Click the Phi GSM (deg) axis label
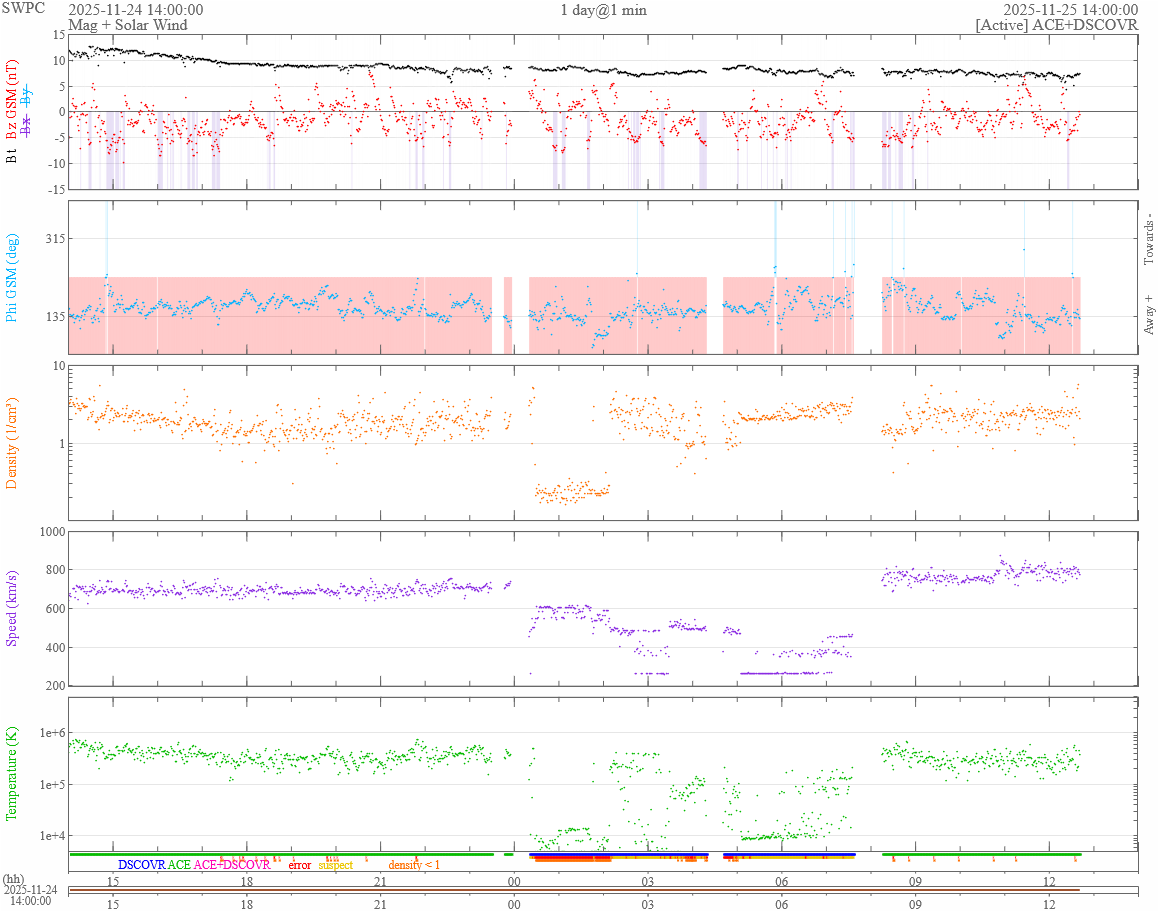 [x=12, y=277]
